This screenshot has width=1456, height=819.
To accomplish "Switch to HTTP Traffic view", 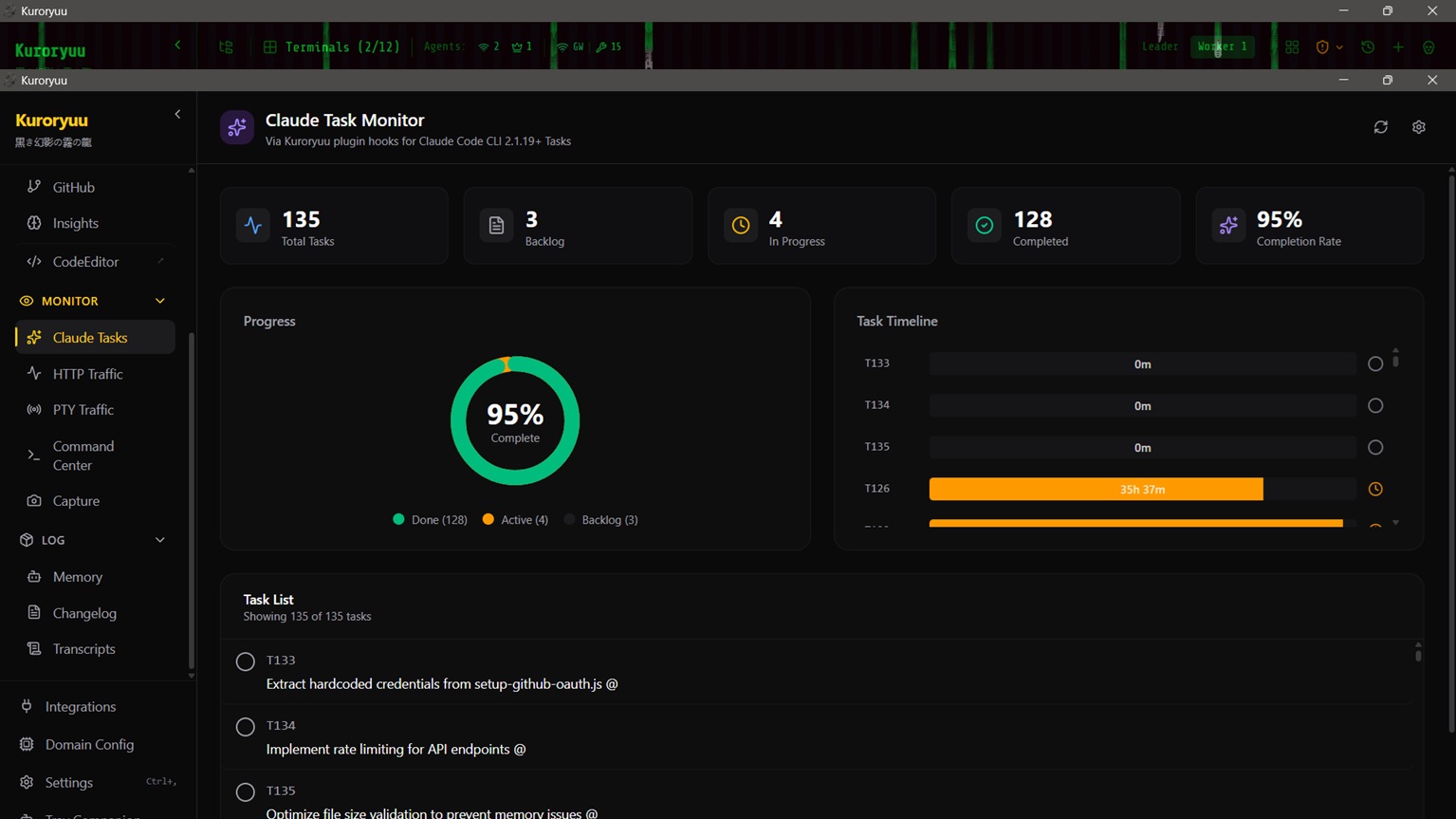I will [87, 374].
